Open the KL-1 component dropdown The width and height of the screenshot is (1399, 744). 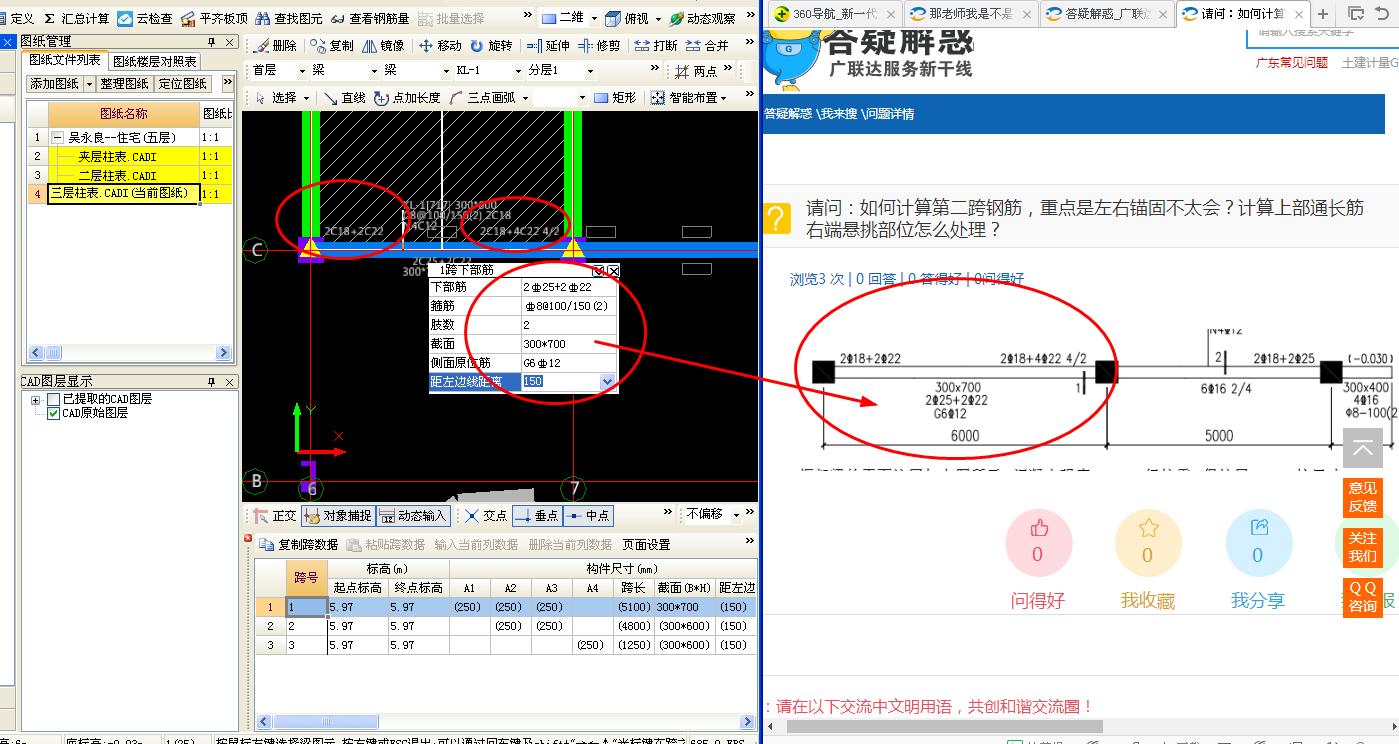518,71
